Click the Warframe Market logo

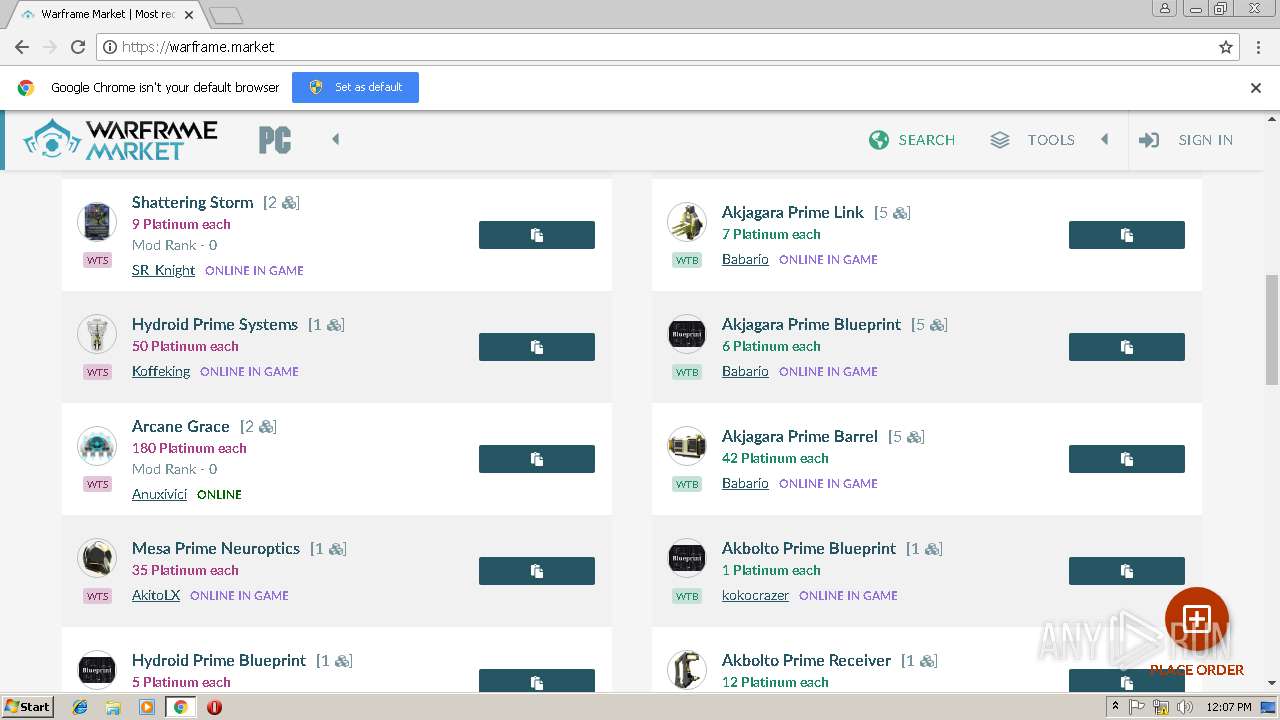tap(120, 140)
